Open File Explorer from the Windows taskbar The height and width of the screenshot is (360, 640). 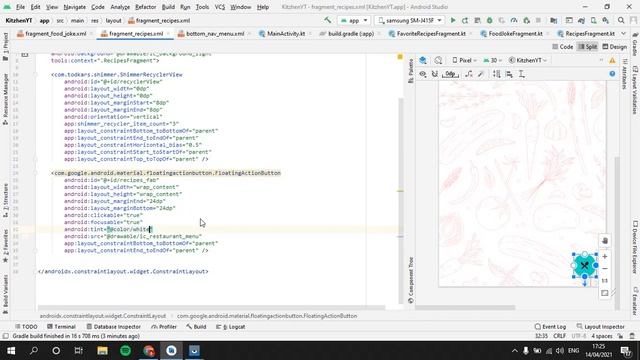tap(102, 351)
